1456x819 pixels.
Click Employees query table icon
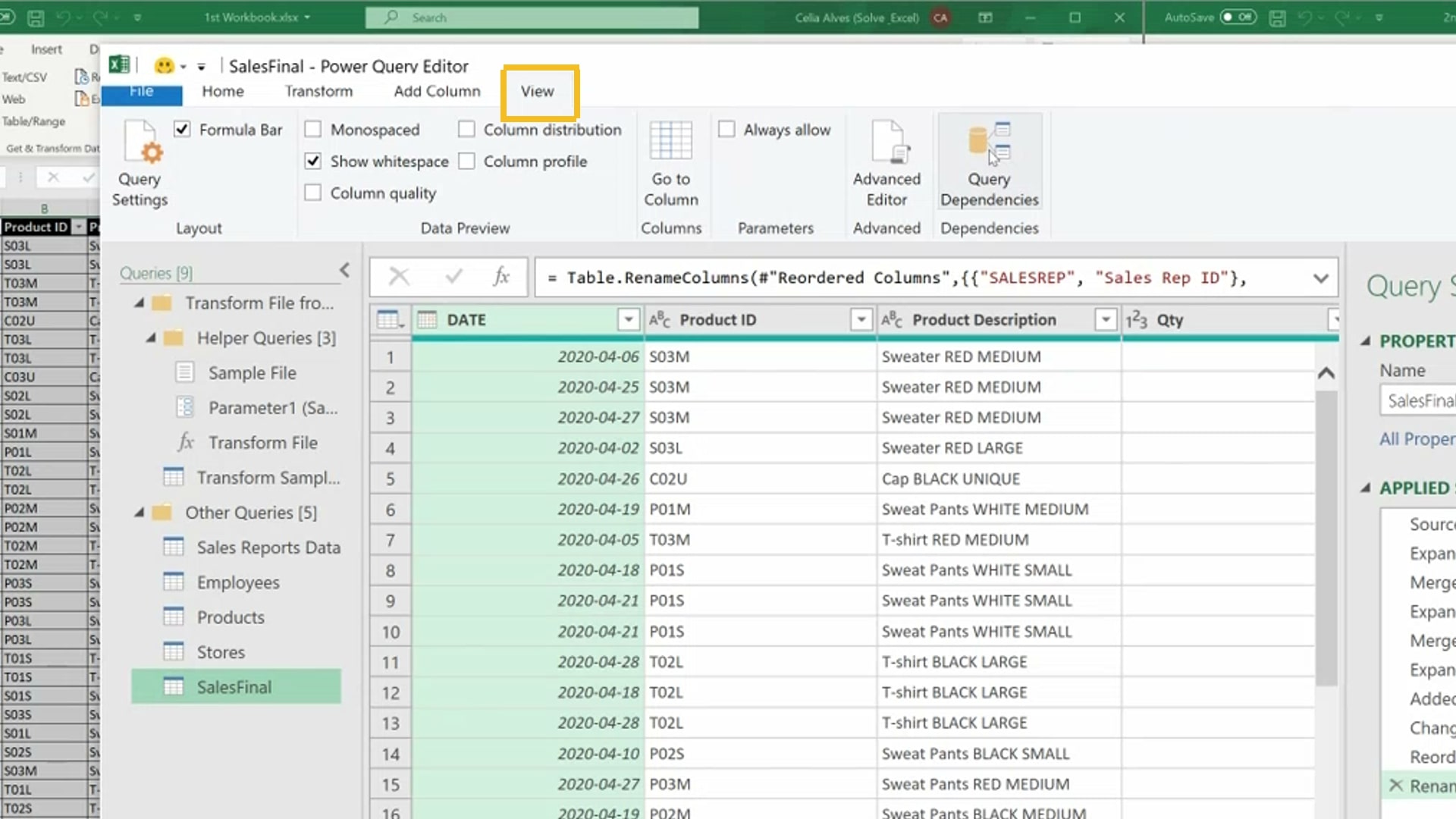[174, 582]
